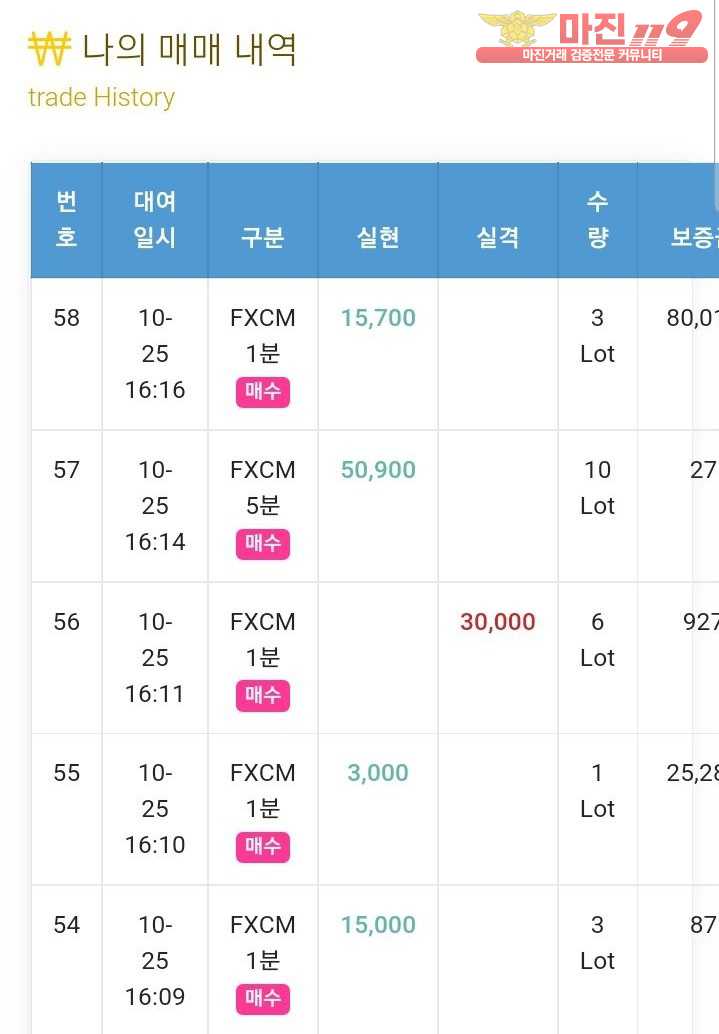Image resolution: width=719 pixels, height=1034 pixels.
Task: Open the red 30,000 loss value
Action: (498, 622)
